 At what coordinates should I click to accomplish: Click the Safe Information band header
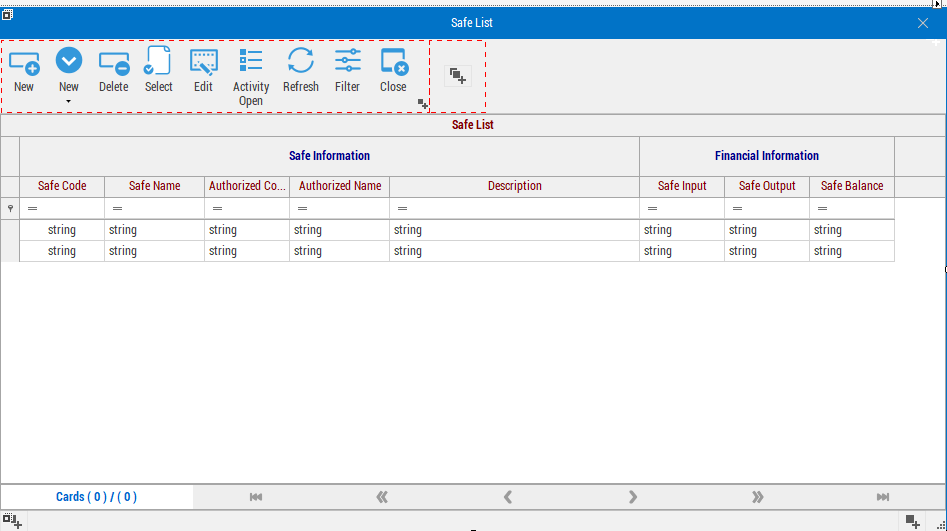point(329,156)
